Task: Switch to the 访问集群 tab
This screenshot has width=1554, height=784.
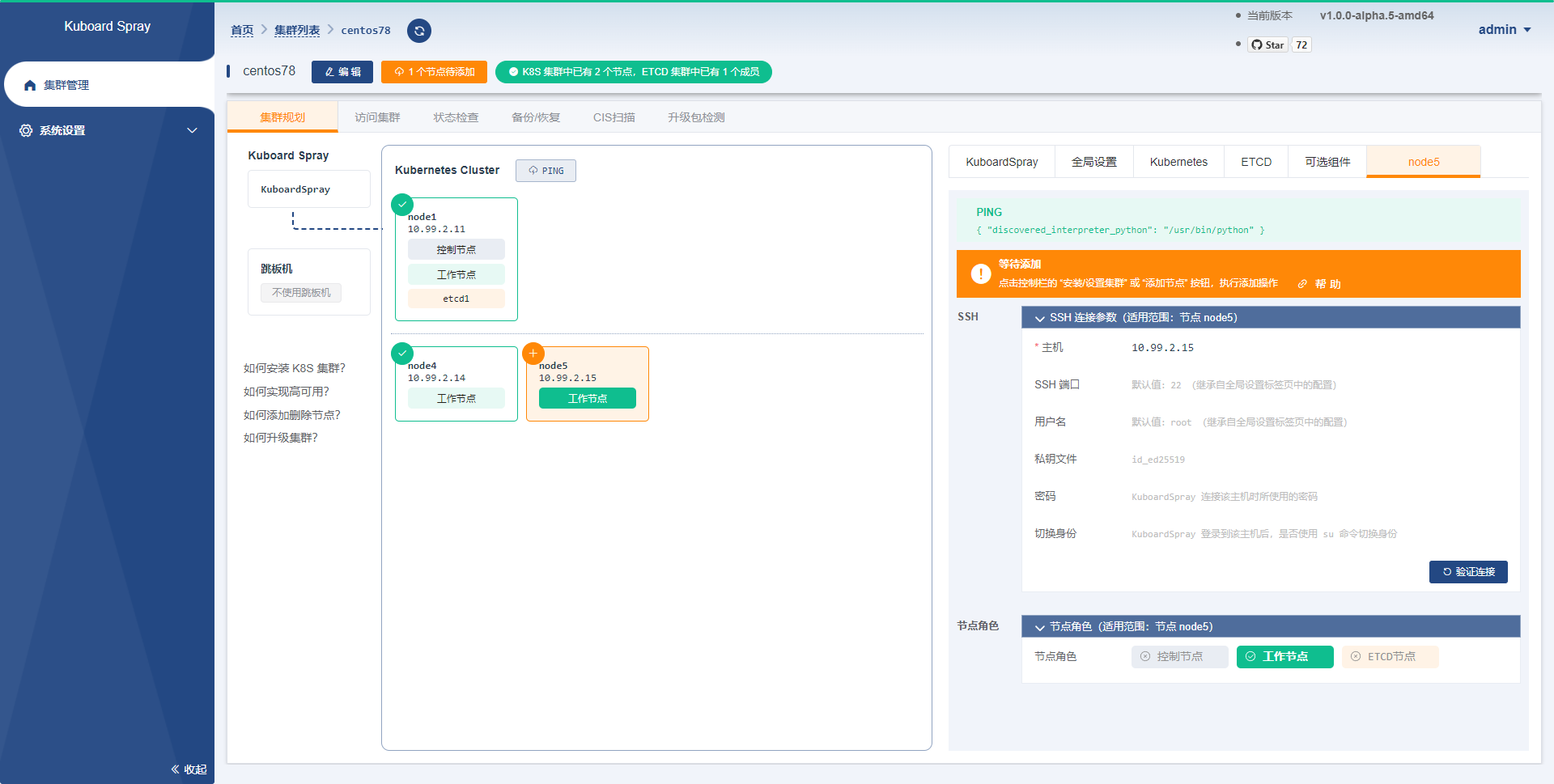Action: [x=377, y=117]
